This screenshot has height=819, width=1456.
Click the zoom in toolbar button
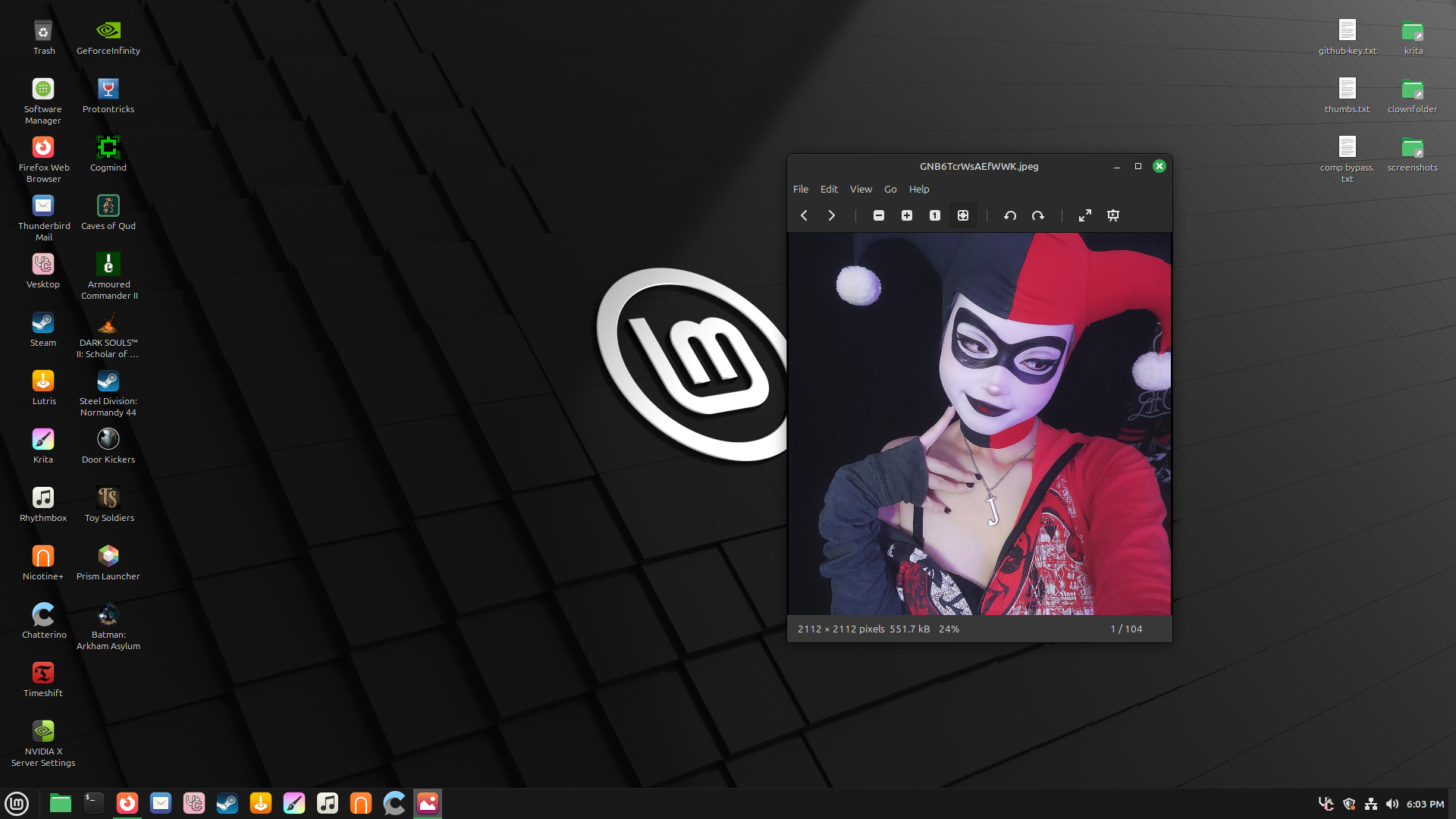click(x=907, y=215)
